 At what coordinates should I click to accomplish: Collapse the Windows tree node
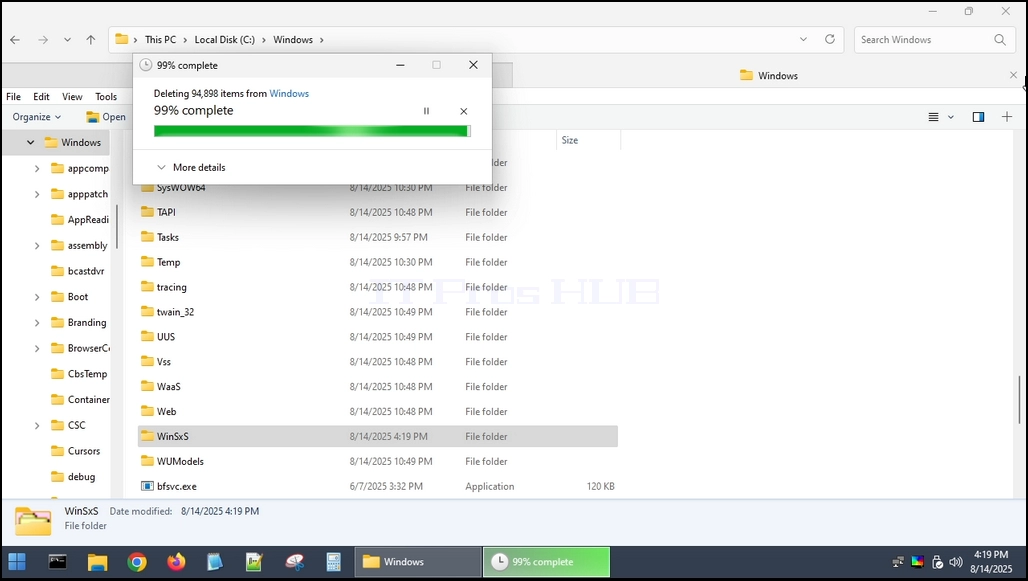(30, 142)
